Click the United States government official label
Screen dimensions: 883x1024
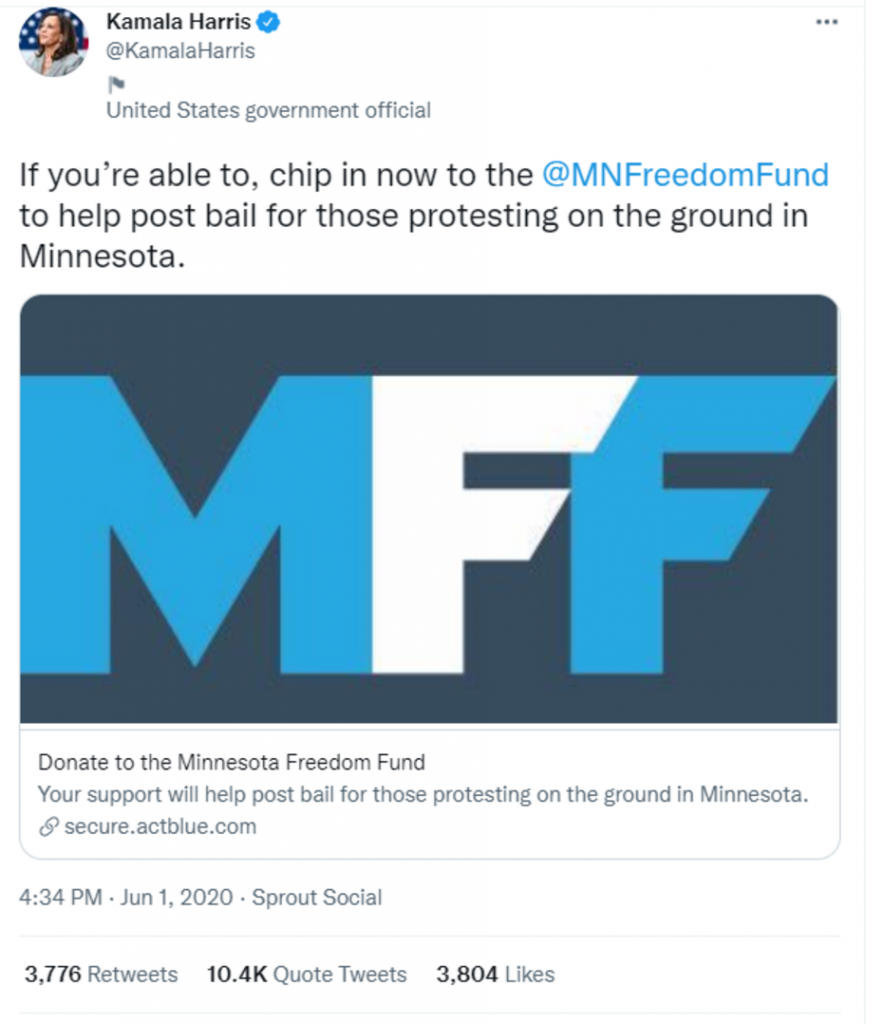click(268, 110)
